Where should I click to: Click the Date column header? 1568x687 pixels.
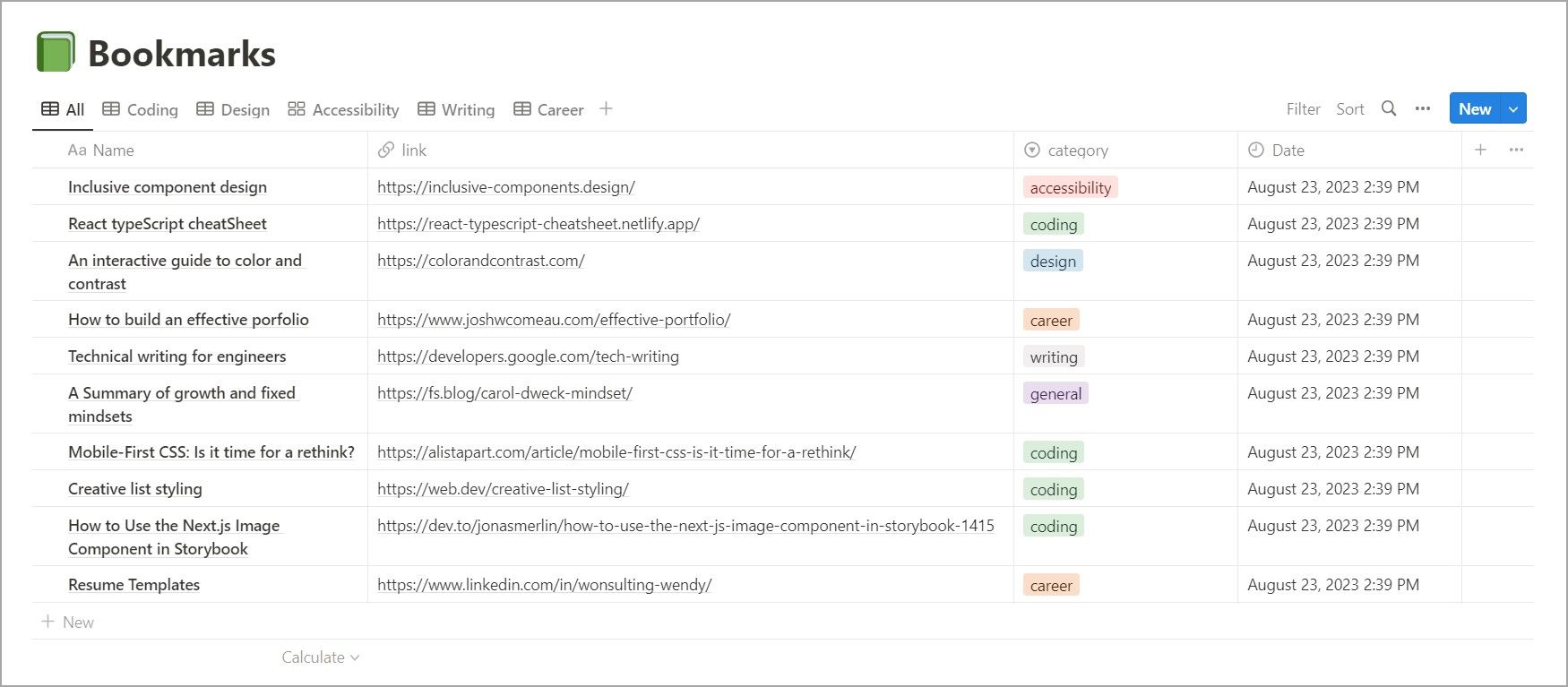tap(1288, 150)
